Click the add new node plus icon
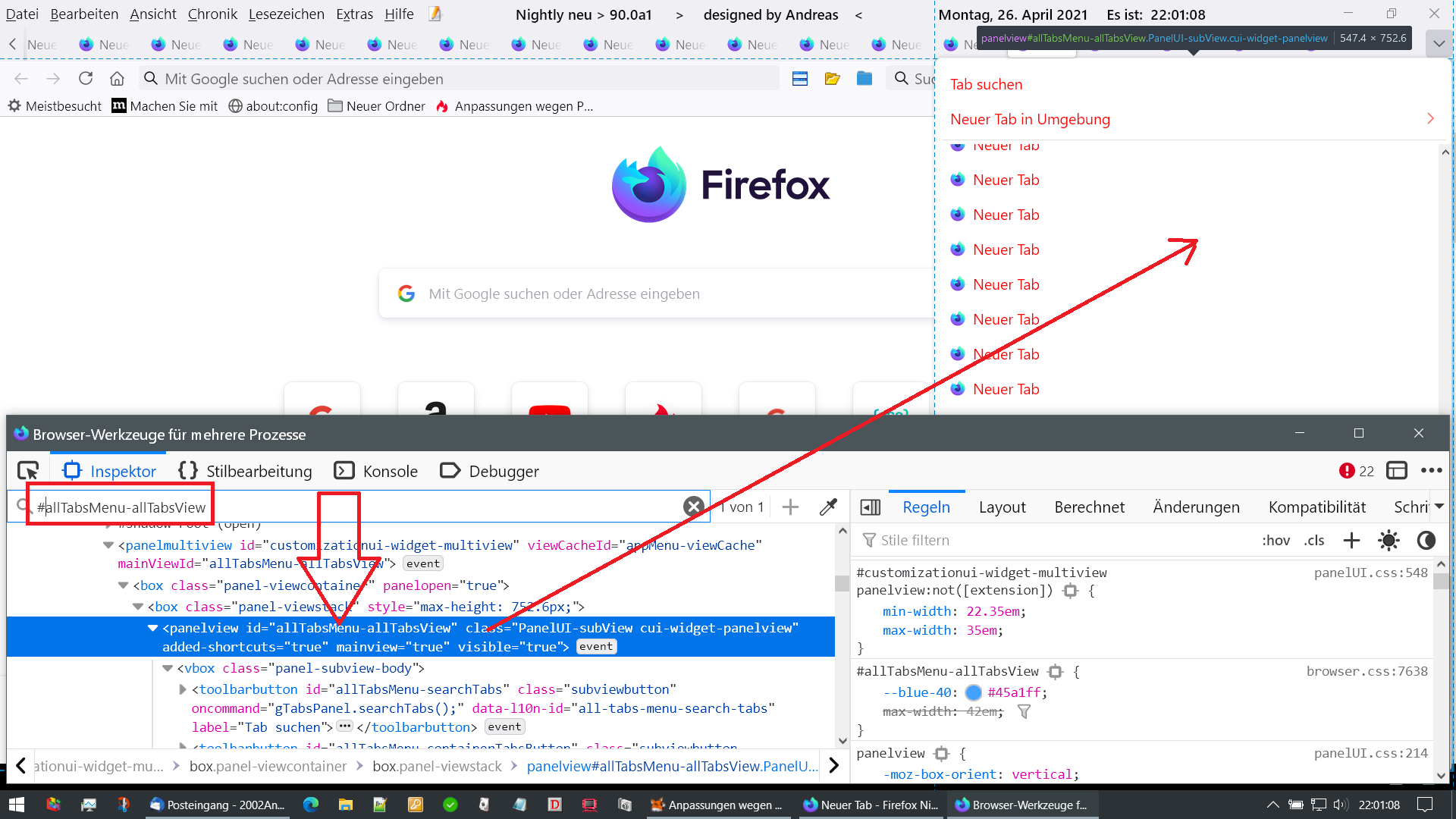Screen dimensions: 1456x819 click(x=790, y=507)
